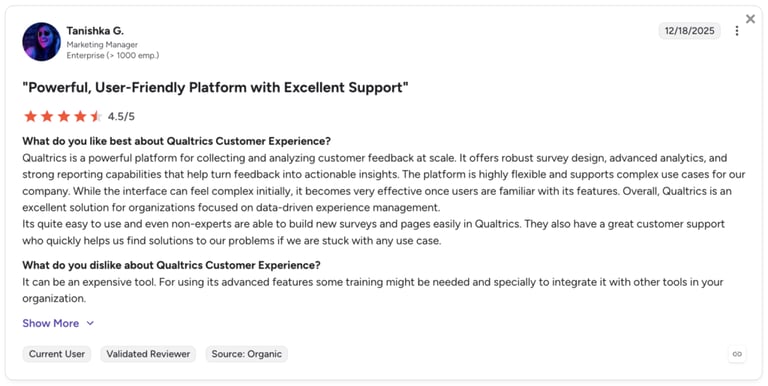Click the 4.5/5 rating score
This screenshot has width=768, height=386.
pyautogui.click(x=121, y=117)
